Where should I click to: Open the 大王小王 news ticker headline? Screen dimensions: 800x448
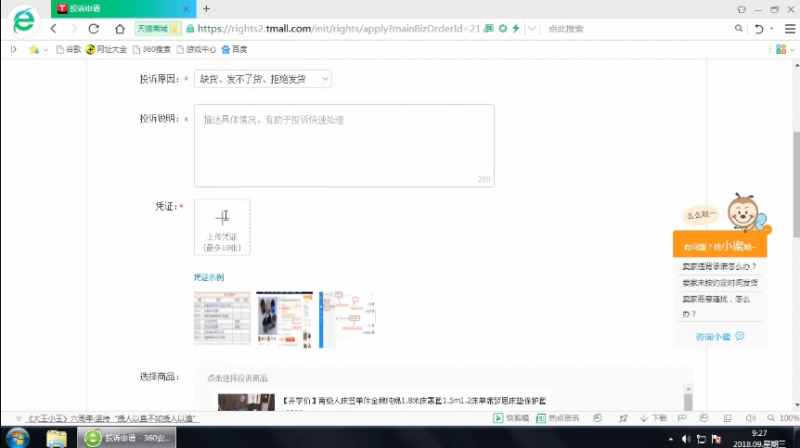click(x=111, y=418)
